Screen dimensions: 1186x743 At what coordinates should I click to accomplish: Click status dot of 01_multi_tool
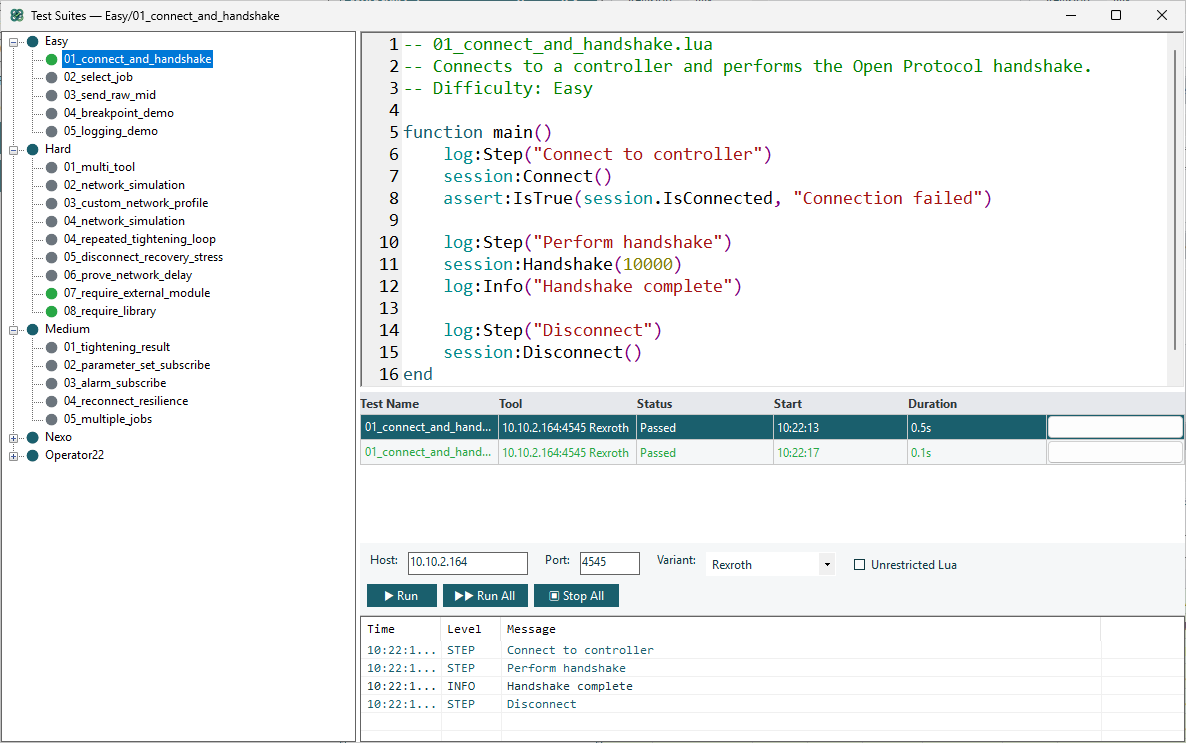click(x=51, y=167)
